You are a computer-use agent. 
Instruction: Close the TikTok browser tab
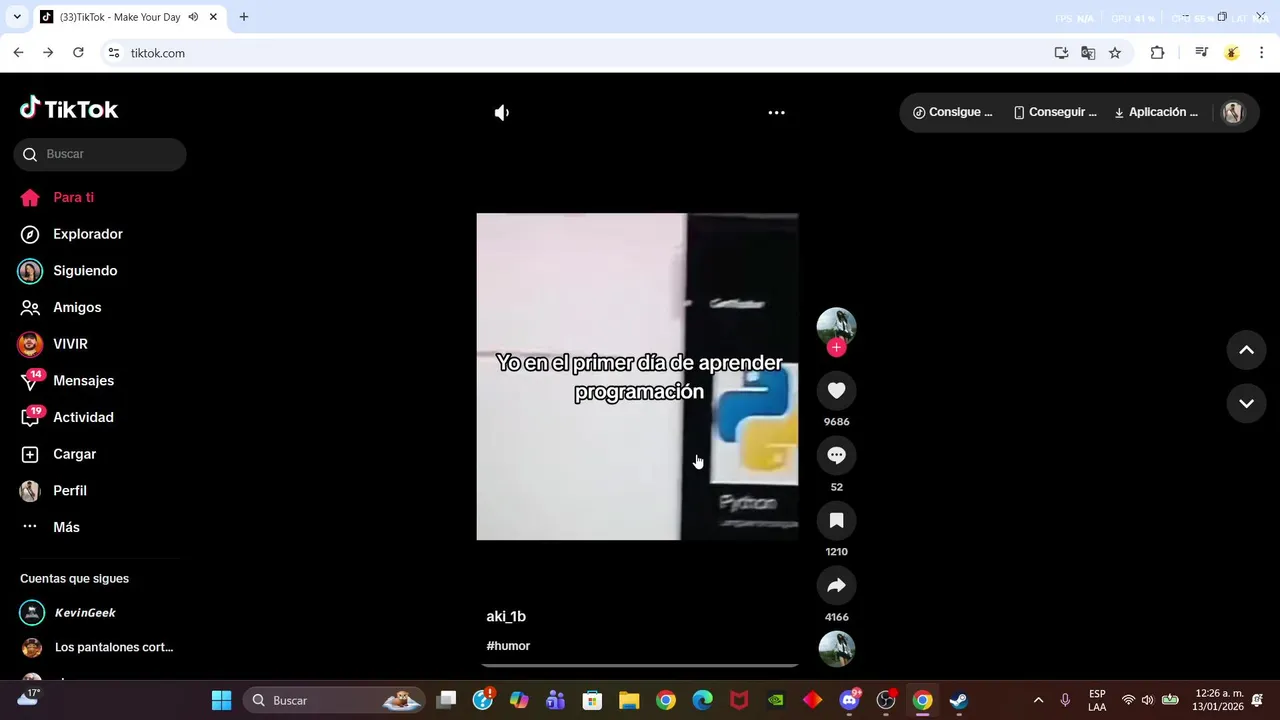pos(213,17)
